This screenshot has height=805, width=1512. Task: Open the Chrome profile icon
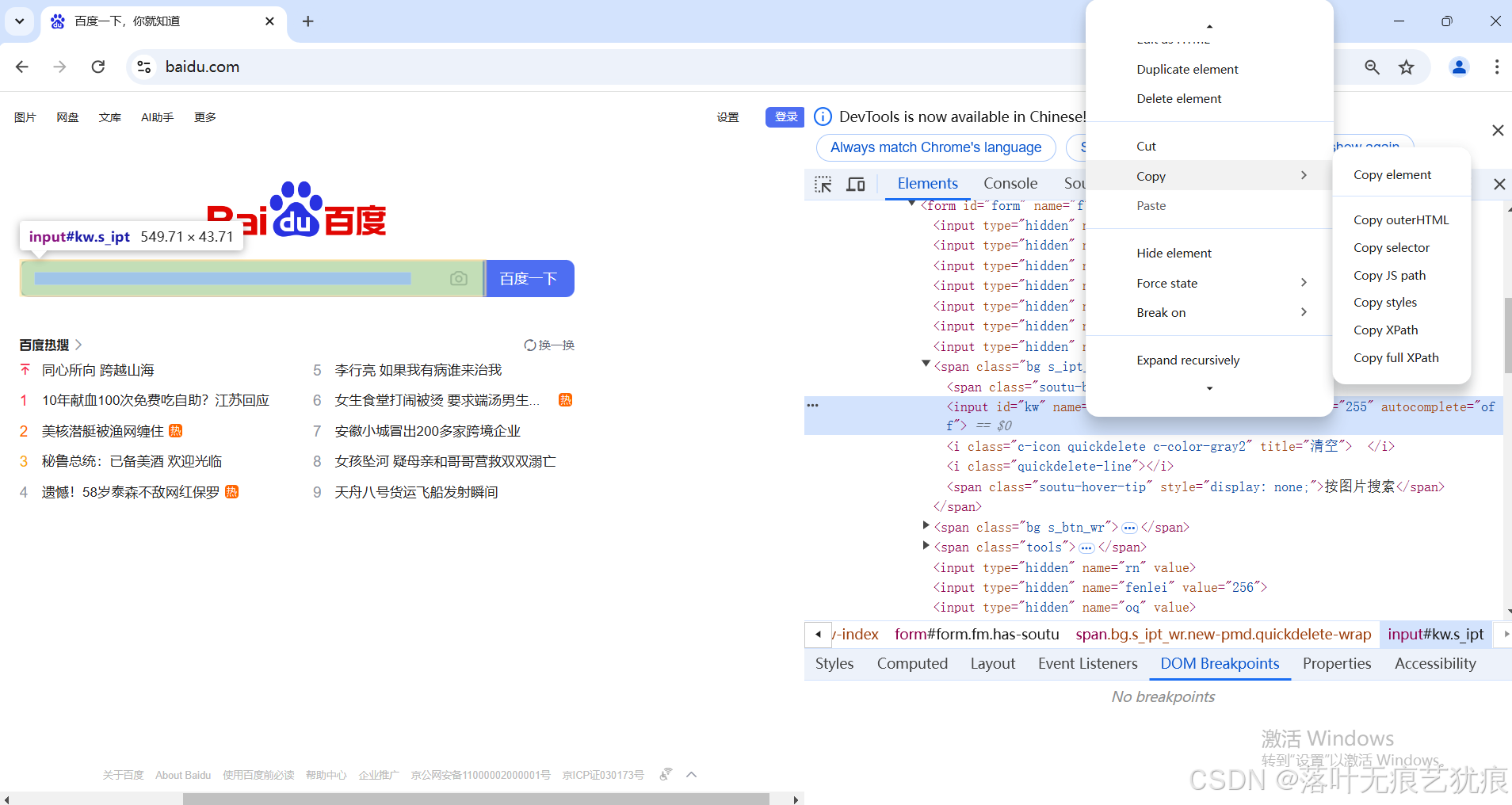pos(1459,67)
